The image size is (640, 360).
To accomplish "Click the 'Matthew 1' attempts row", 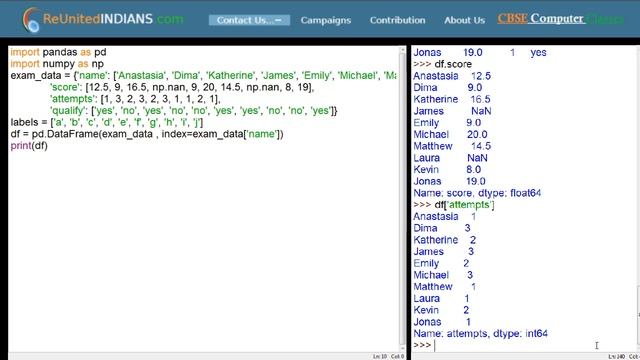I will (x=445, y=287).
